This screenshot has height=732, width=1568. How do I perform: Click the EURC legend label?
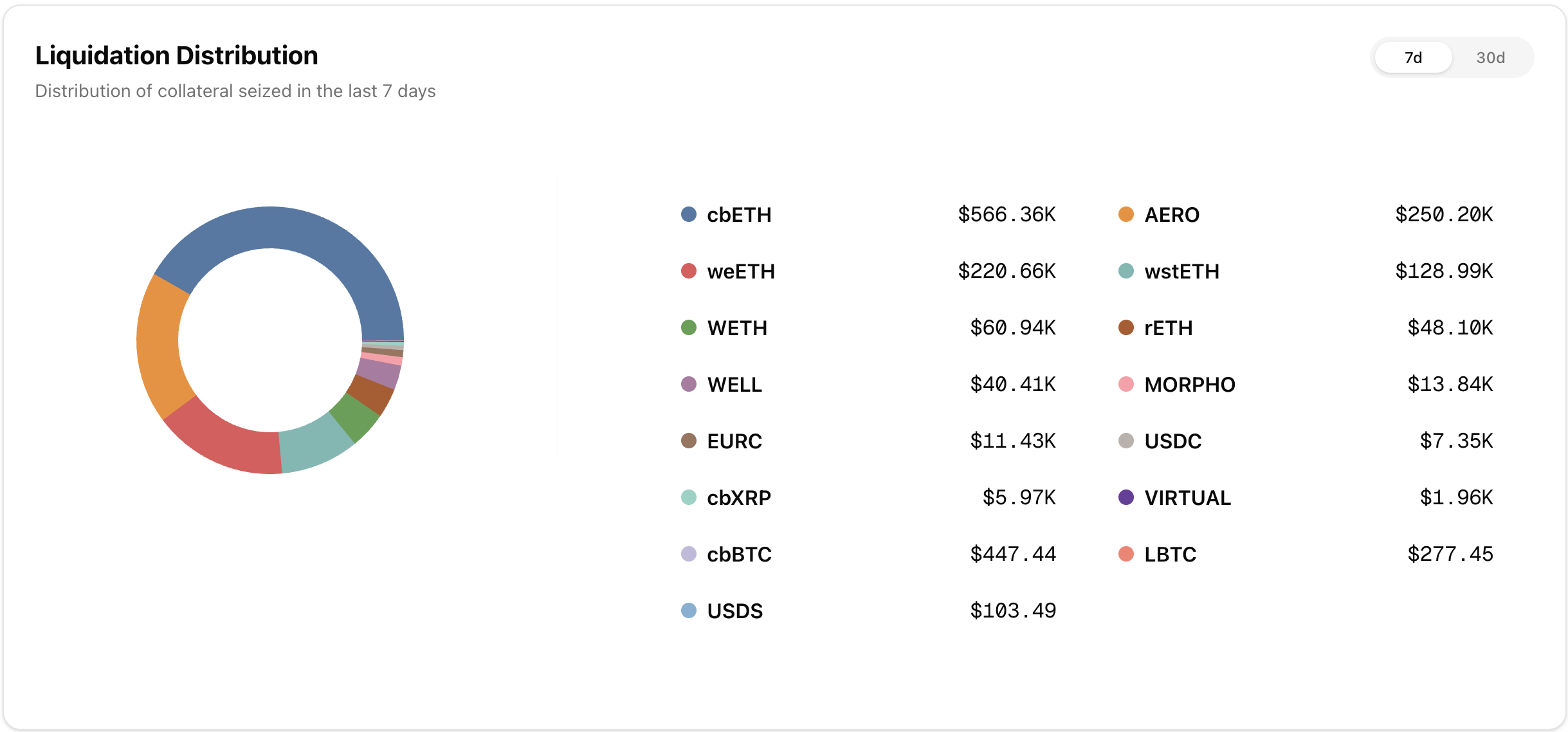(x=734, y=441)
